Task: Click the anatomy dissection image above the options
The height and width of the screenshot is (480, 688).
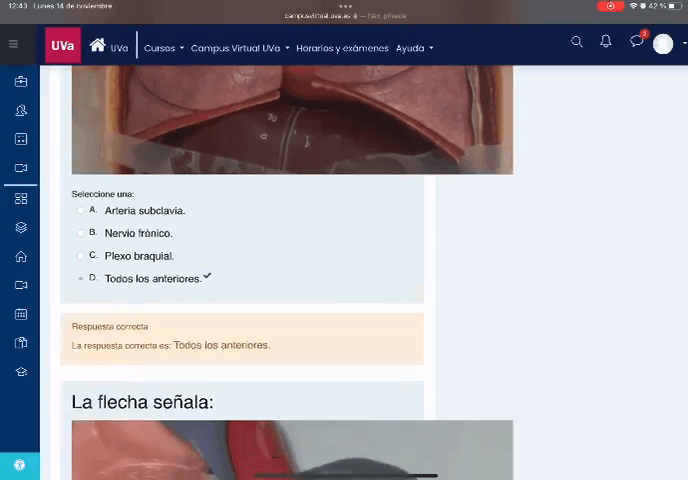Action: tap(292, 120)
